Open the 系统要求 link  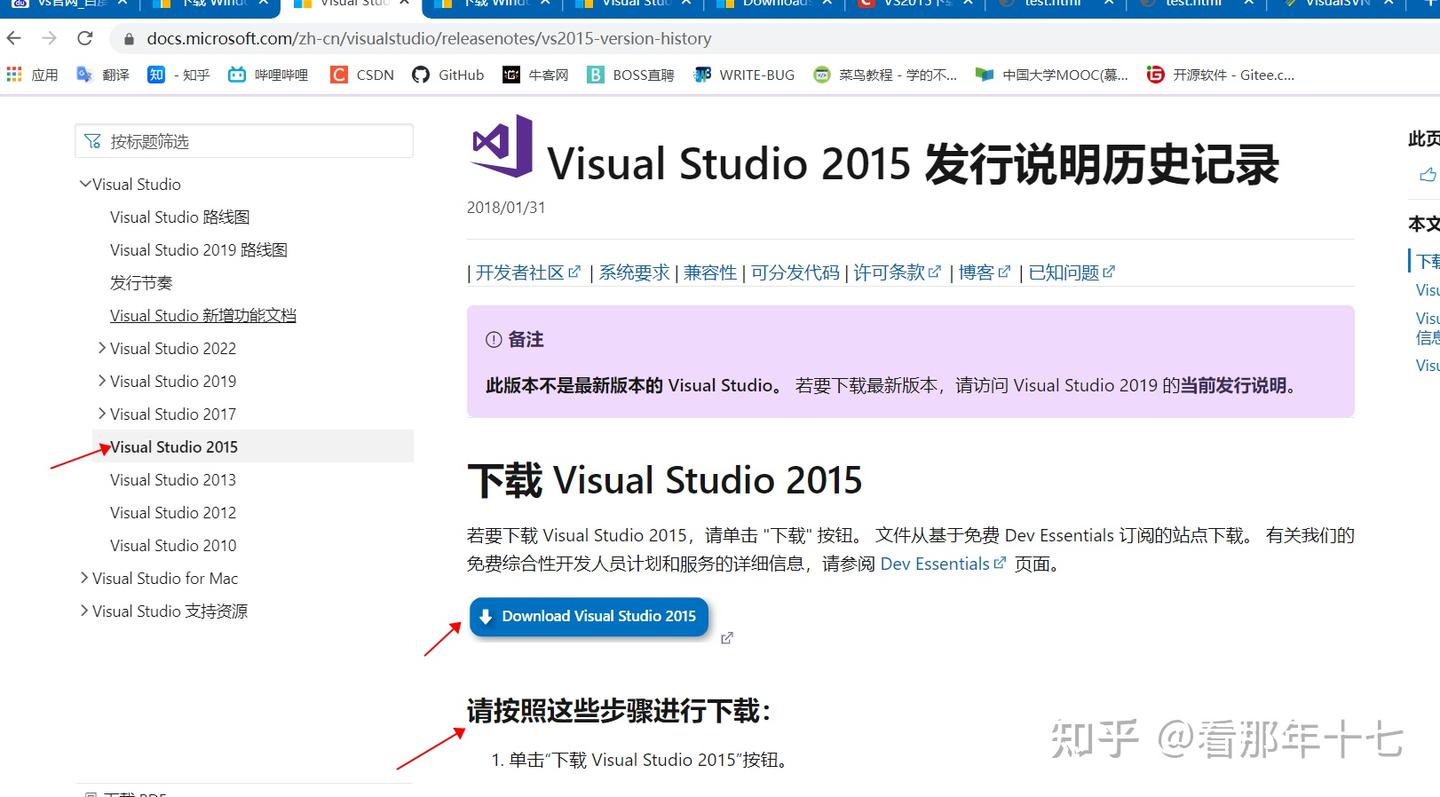[x=634, y=271]
